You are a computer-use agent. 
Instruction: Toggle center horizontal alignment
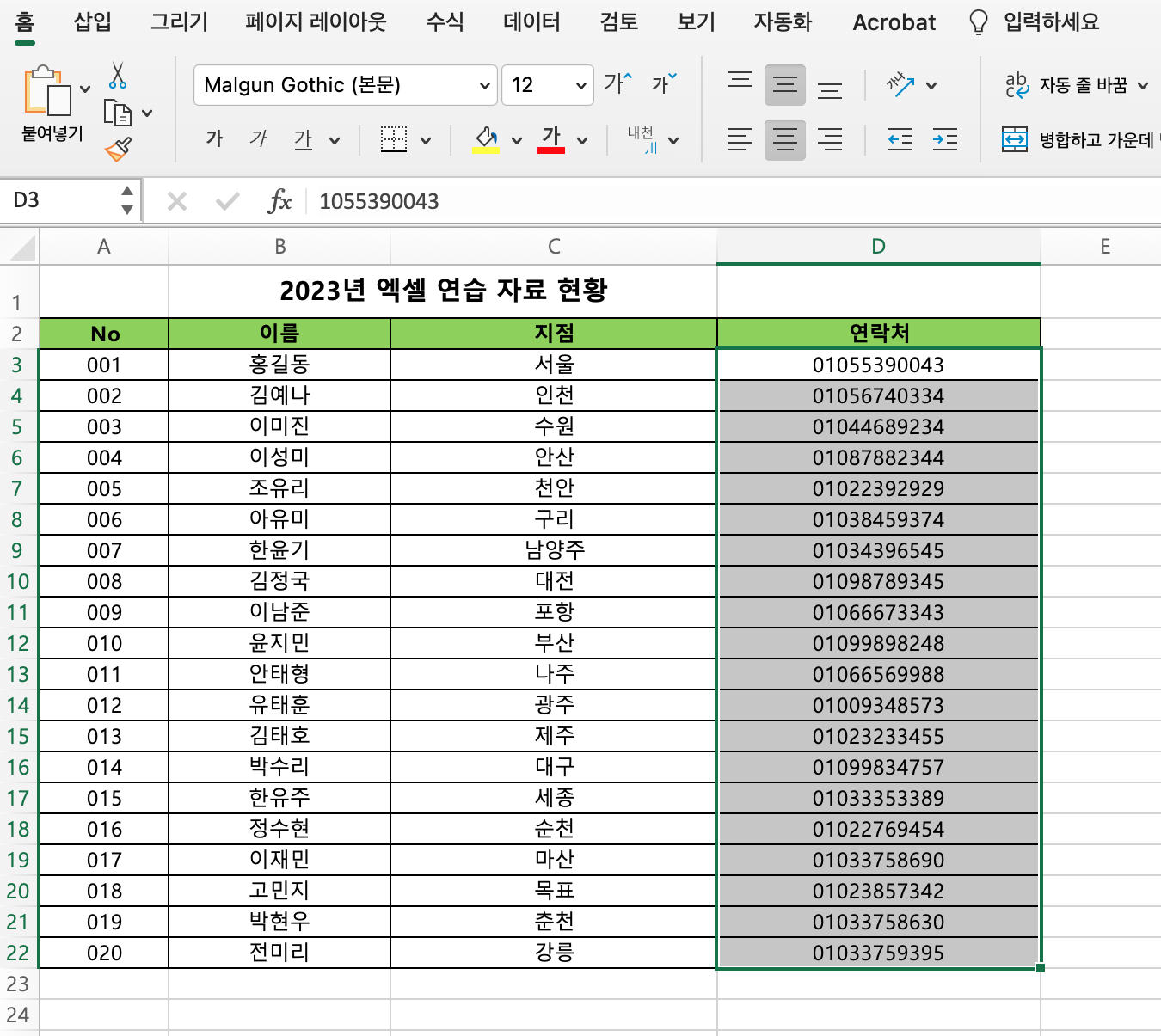[x=785, y=139]
